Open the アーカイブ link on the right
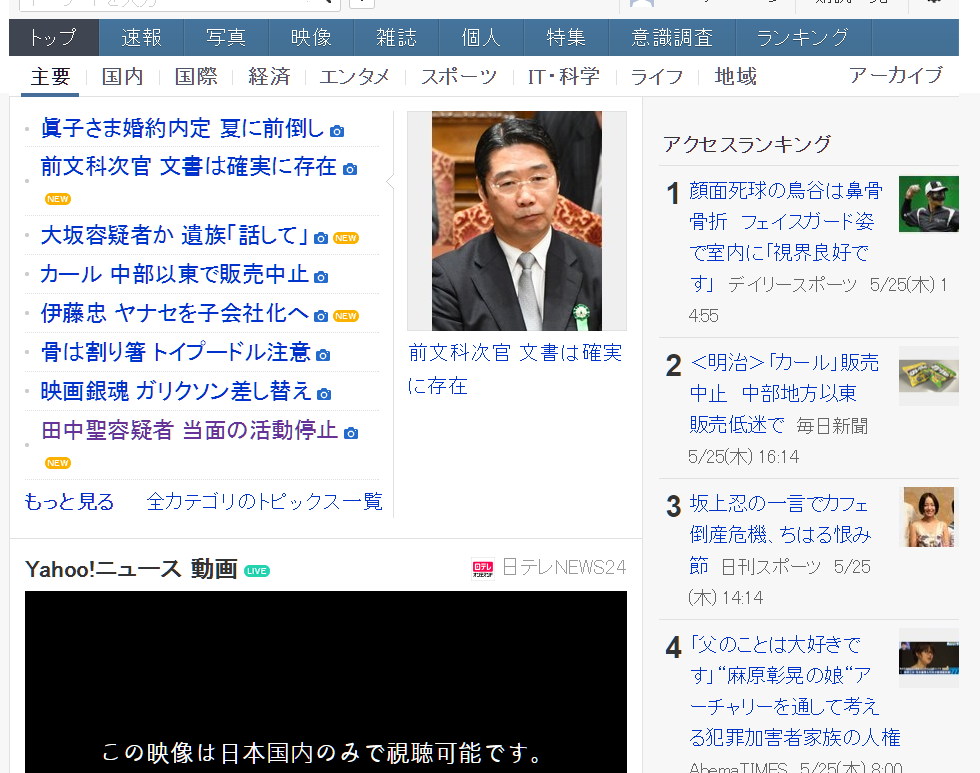 [895, 75]
